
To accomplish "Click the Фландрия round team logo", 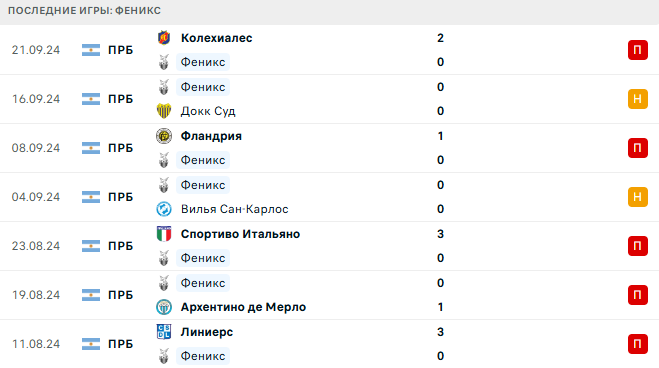I will (164, 136).
